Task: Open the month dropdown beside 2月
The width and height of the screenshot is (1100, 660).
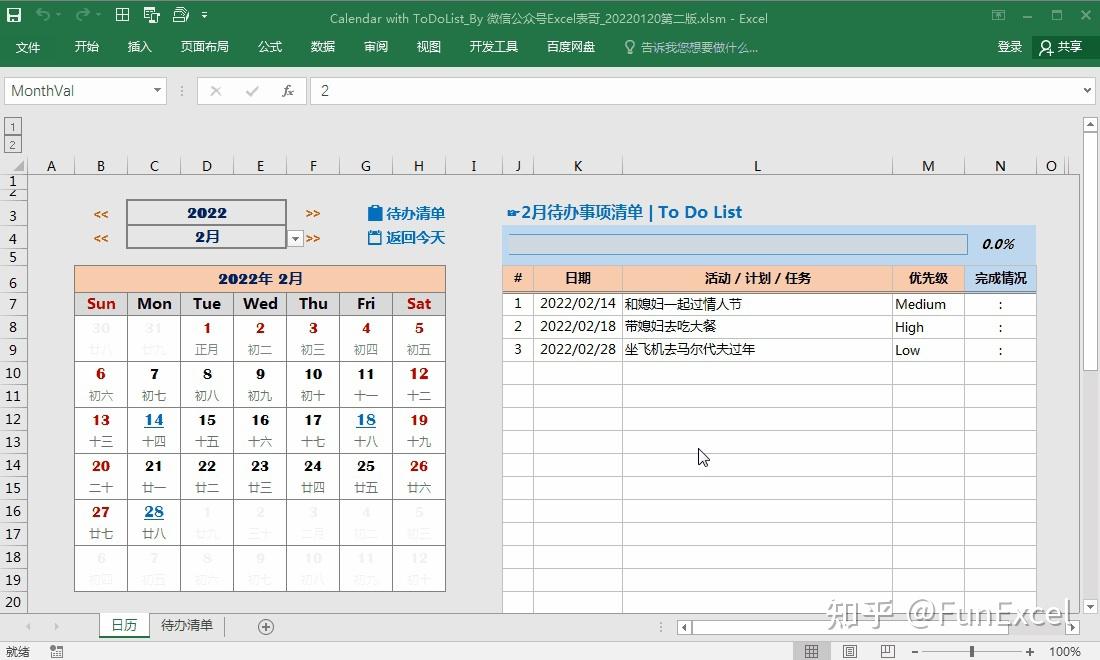Action: 294,237
